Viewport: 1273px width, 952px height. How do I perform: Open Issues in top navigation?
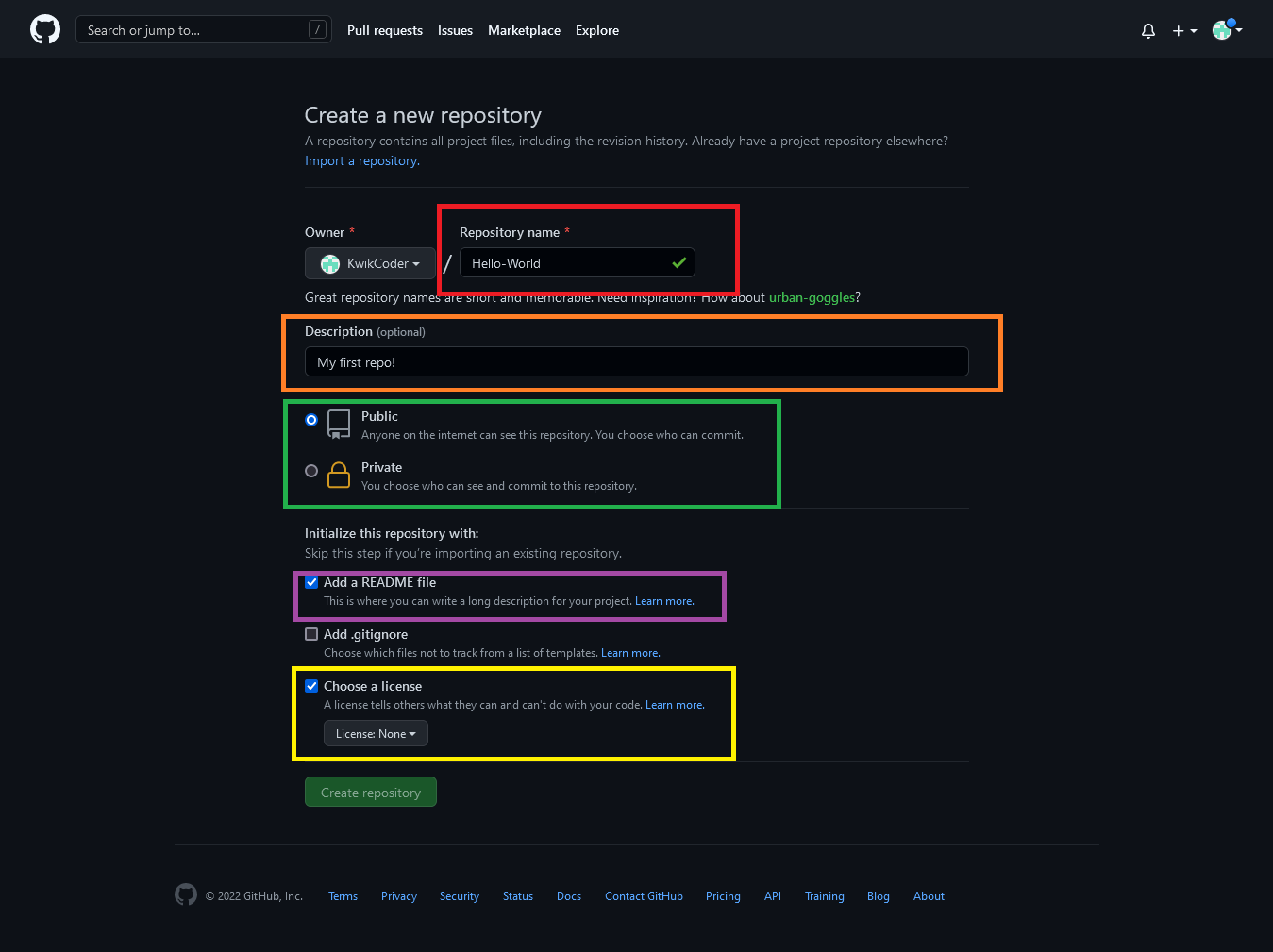(x=455, y=30)
